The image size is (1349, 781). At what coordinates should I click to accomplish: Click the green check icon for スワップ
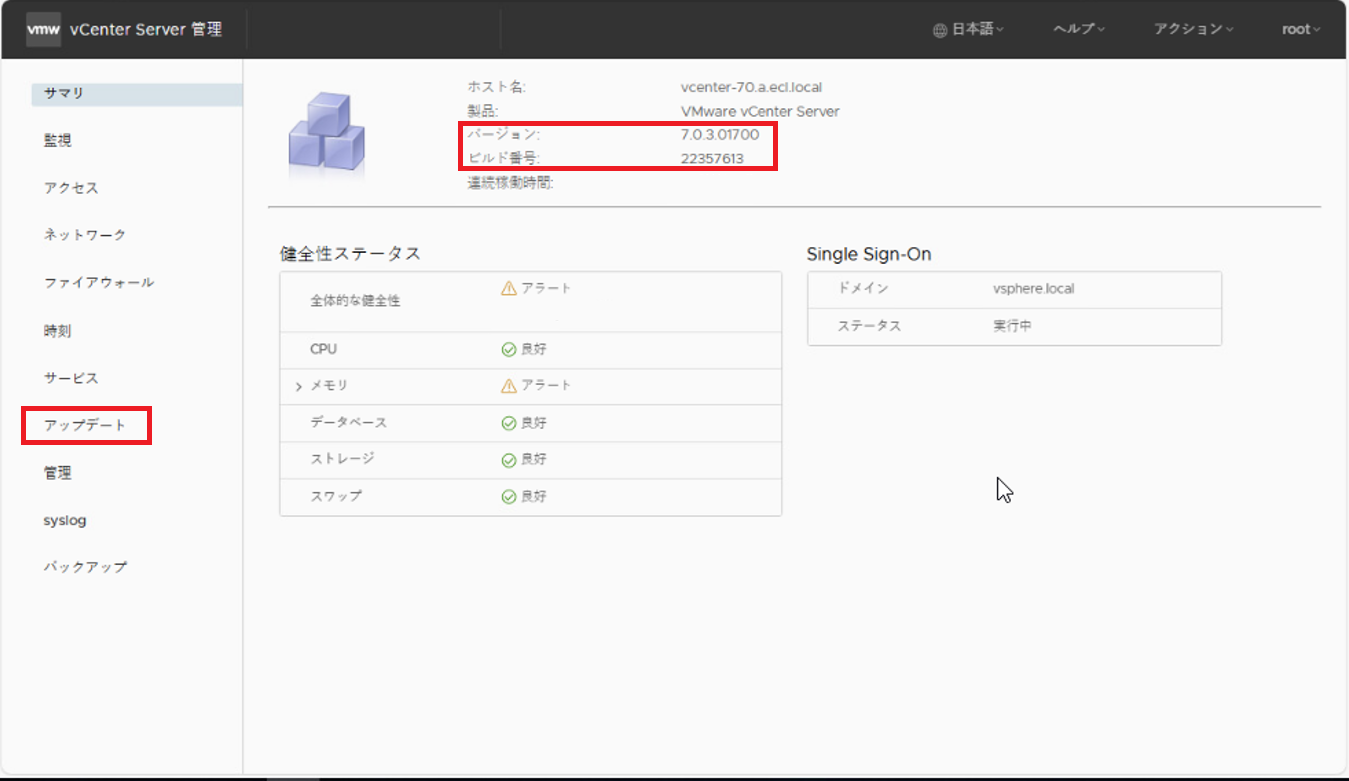508,496
